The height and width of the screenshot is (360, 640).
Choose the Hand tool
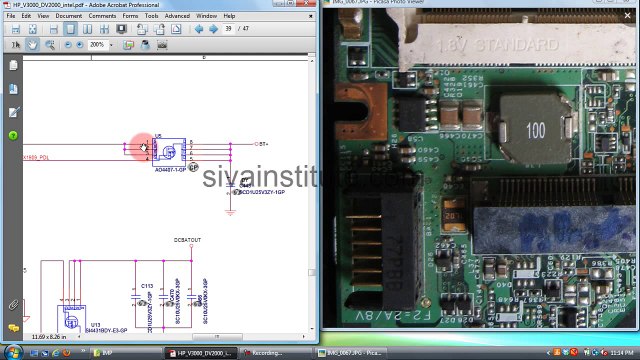click(32, 44)
